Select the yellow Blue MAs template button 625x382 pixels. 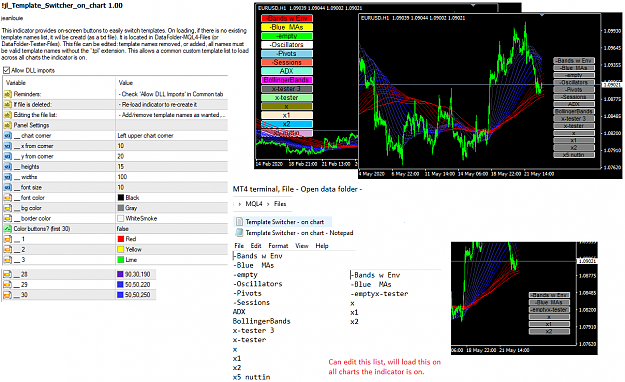[287, 27]
